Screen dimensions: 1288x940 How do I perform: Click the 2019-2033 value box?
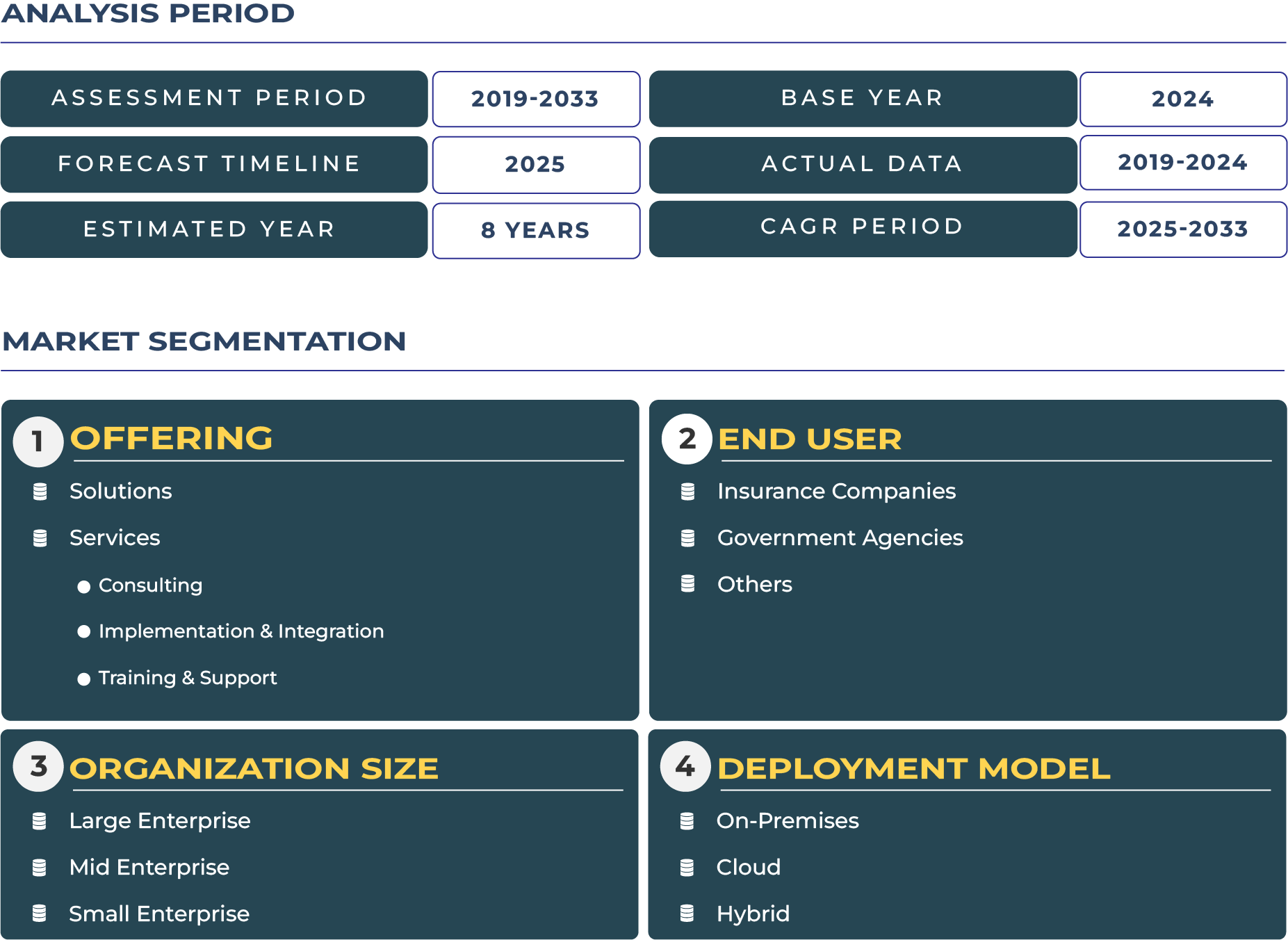(536, 99)
